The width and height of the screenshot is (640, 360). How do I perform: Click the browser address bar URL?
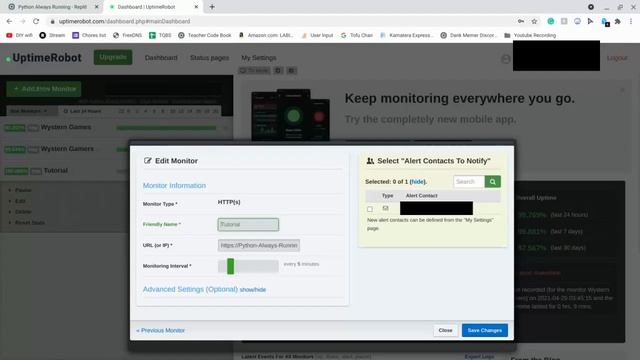point(124,21)
